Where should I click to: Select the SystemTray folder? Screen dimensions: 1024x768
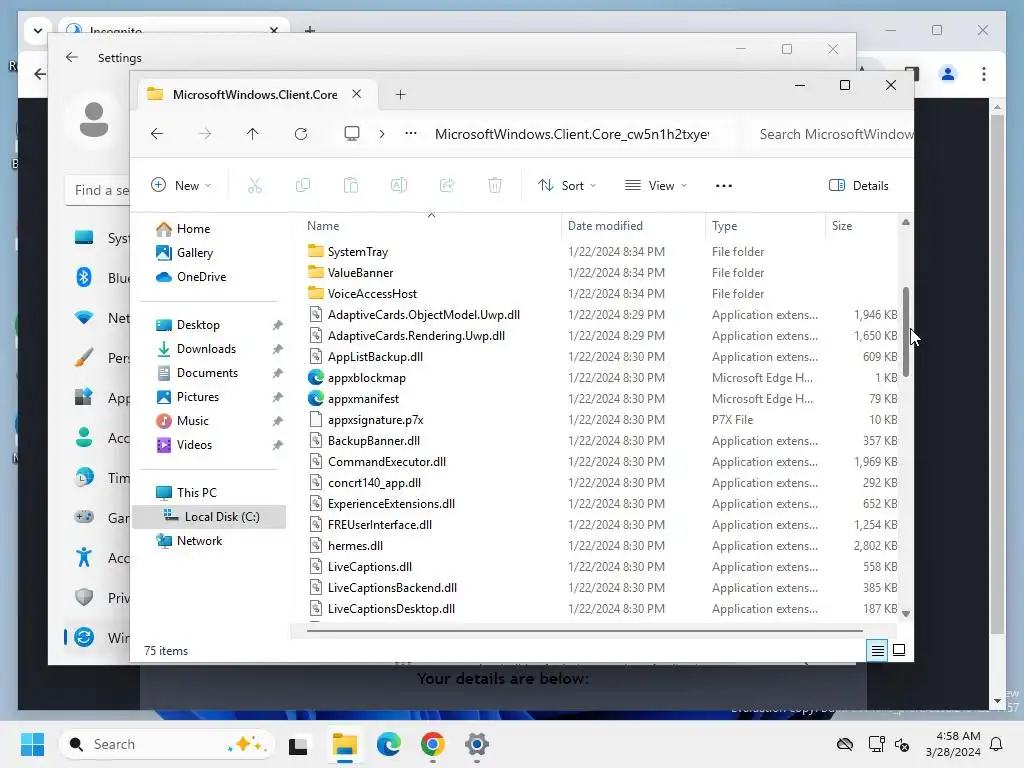point(357,251)
